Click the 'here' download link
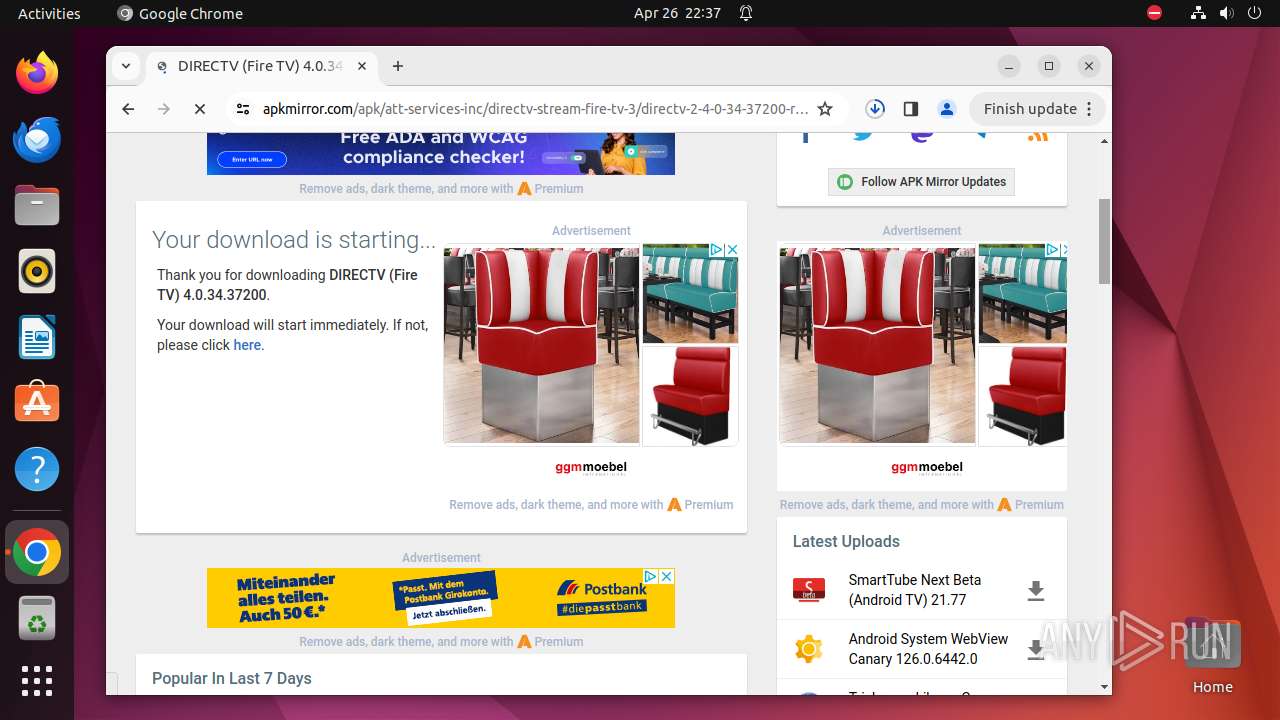 click(x=247, y=345)
